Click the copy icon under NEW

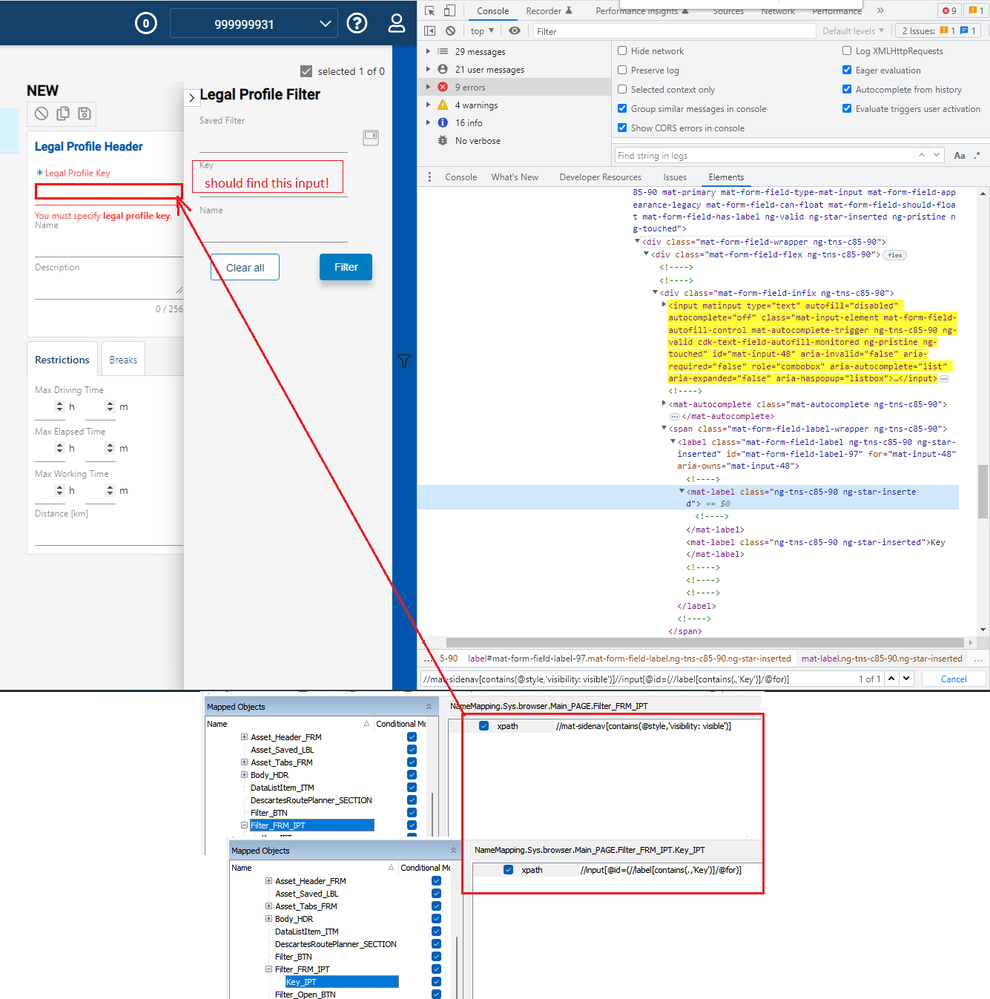click(63, 113)
